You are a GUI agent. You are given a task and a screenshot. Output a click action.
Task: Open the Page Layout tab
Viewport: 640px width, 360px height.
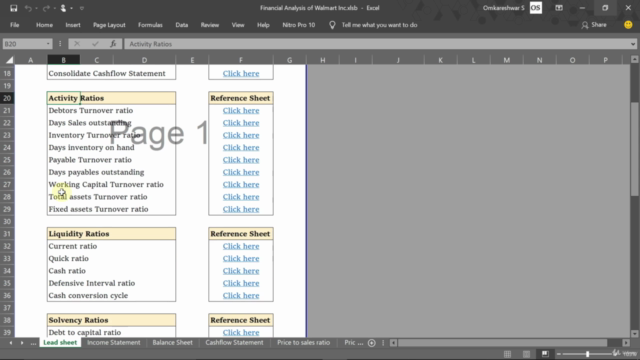[109, 25]
